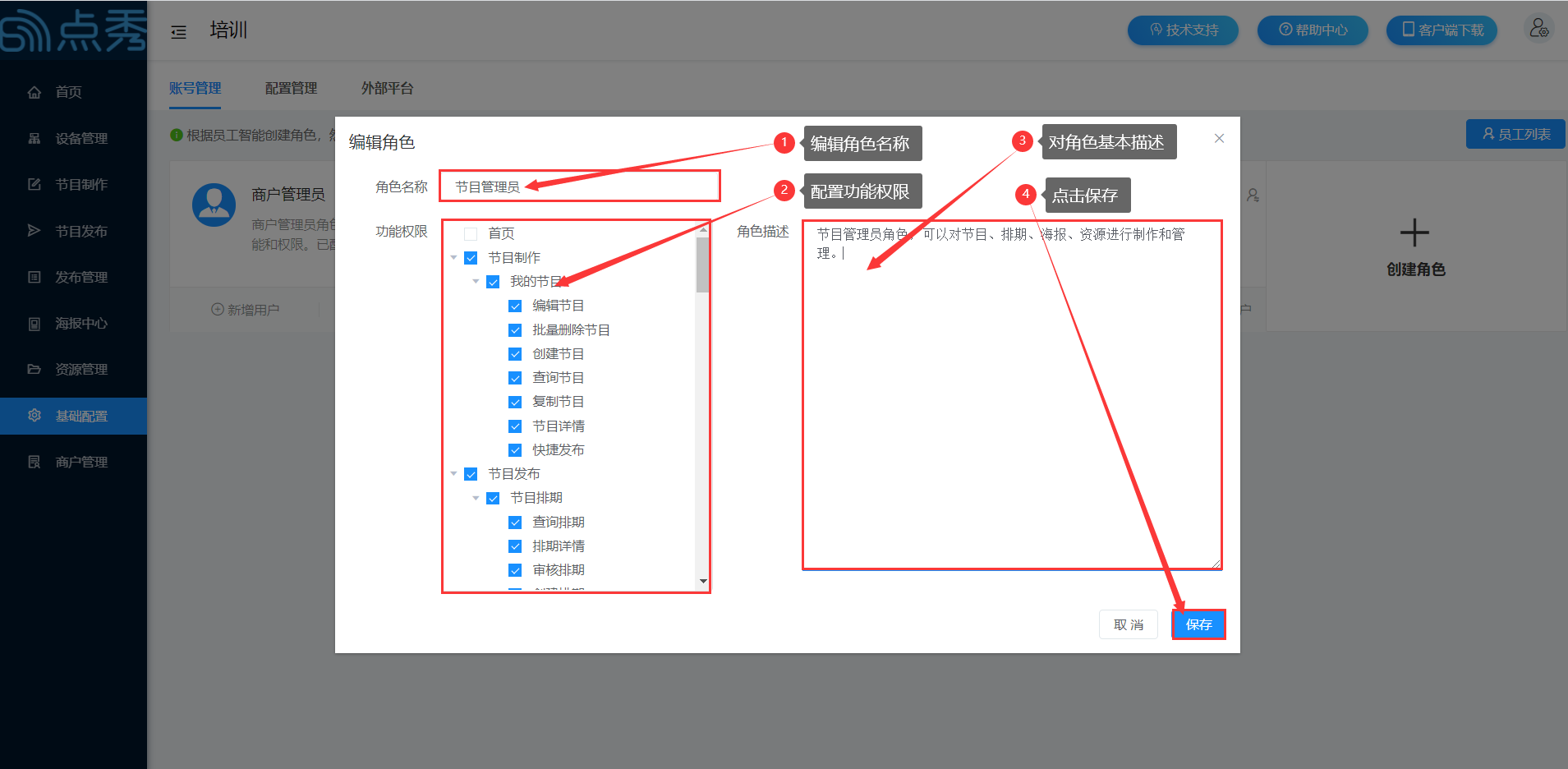Collapse the 节目制作 tree node arrow
Viewport: 1568px width, 769px height.
[x=453, y=258]
